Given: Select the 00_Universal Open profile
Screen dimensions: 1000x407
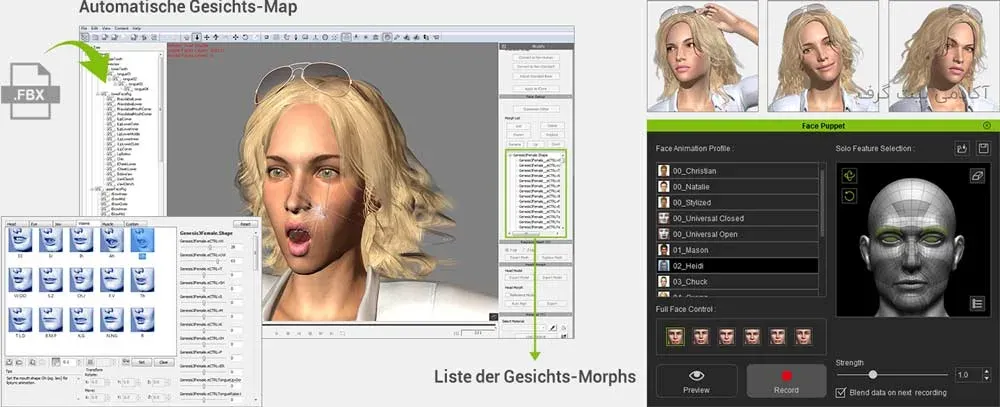Looking at the screenshot, I should 737,234.
